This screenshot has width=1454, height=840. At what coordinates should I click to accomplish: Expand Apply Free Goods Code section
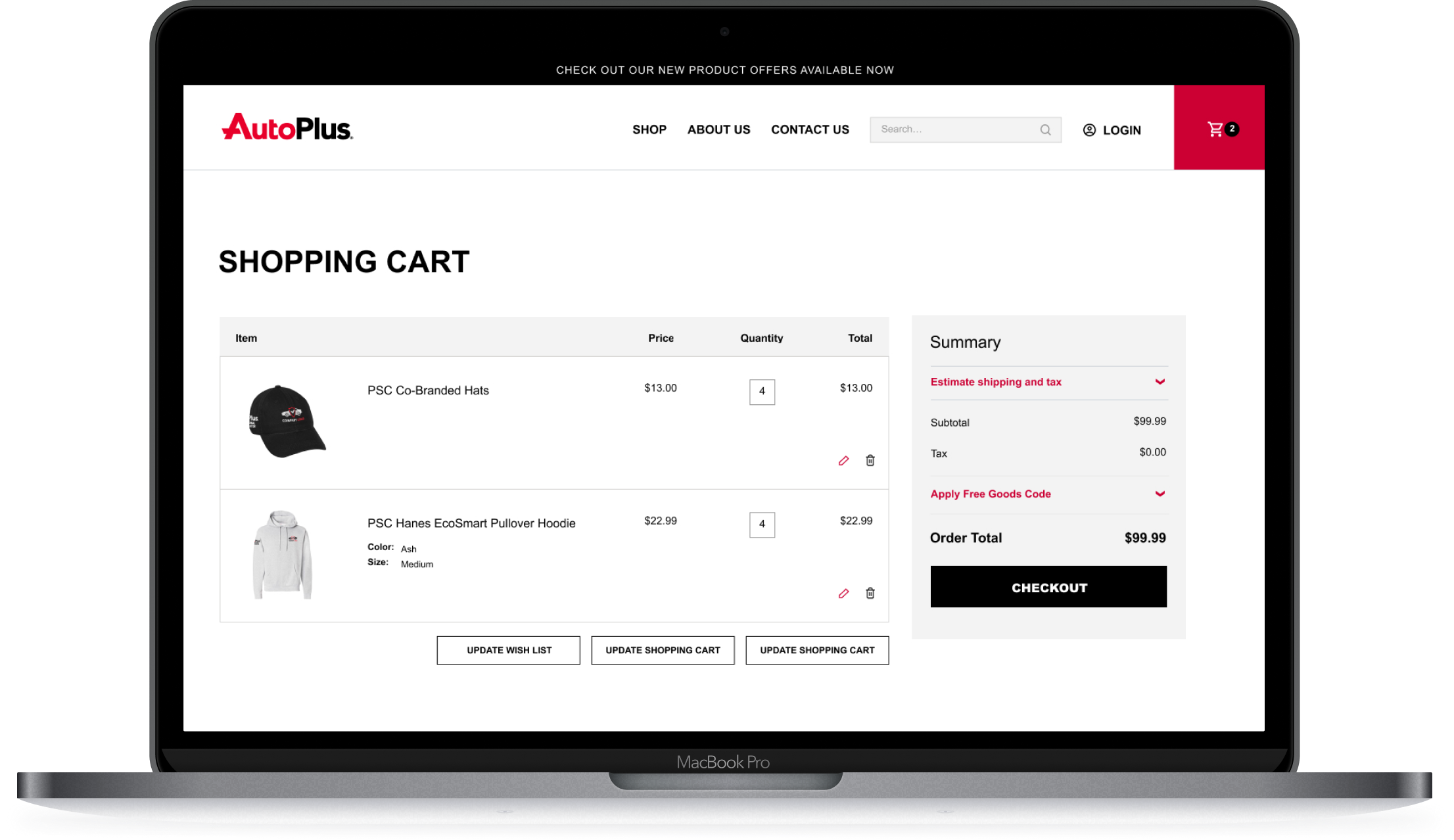(1160, 494)
